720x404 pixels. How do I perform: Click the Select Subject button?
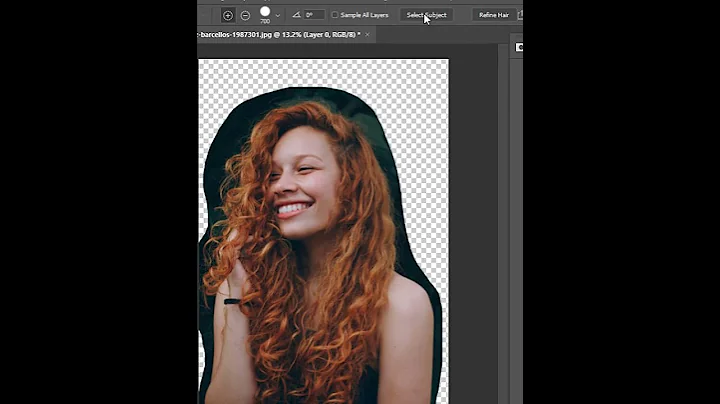point(426,15)
